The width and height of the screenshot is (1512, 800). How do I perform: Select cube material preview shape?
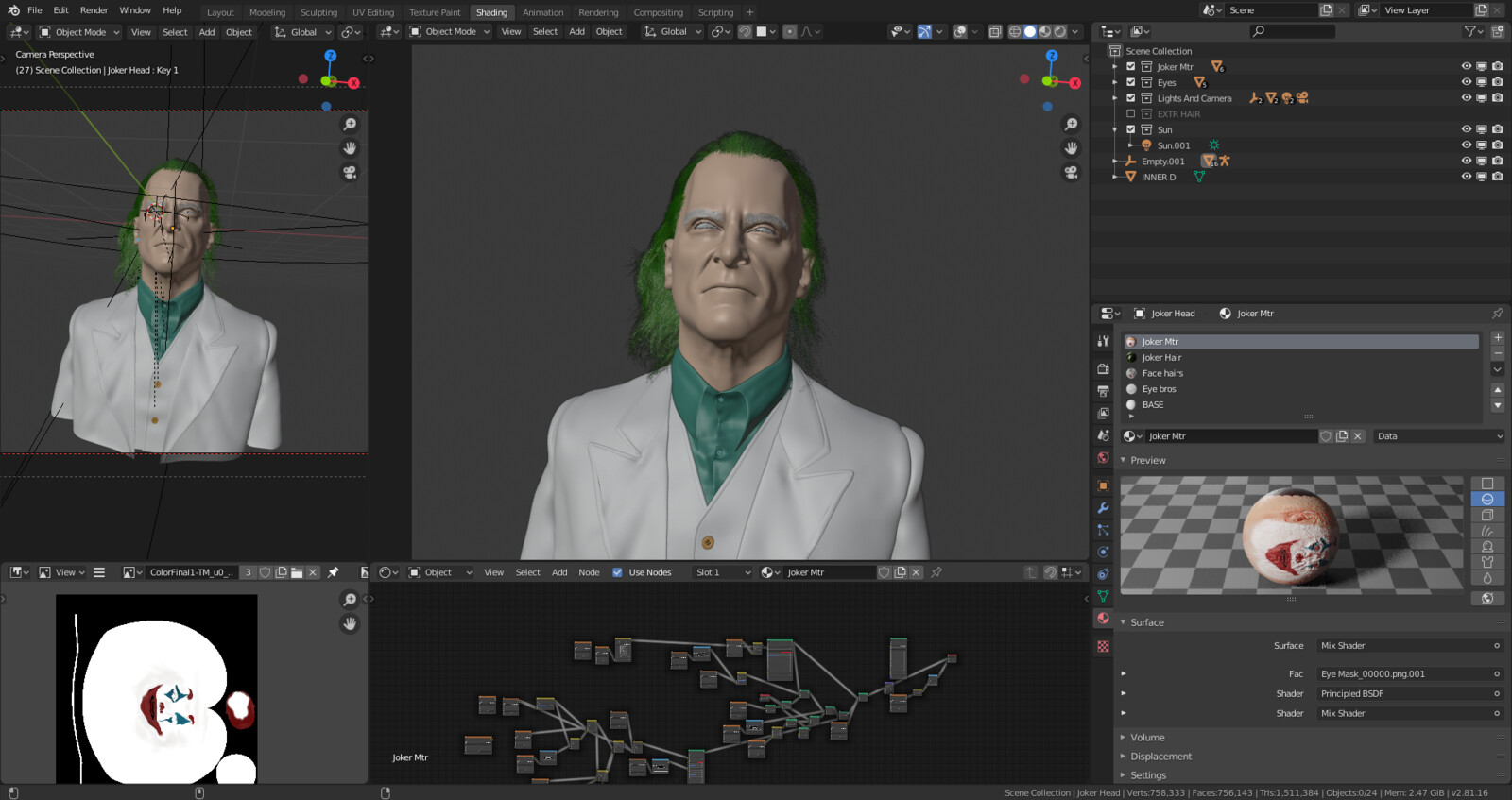point(1487,515)
